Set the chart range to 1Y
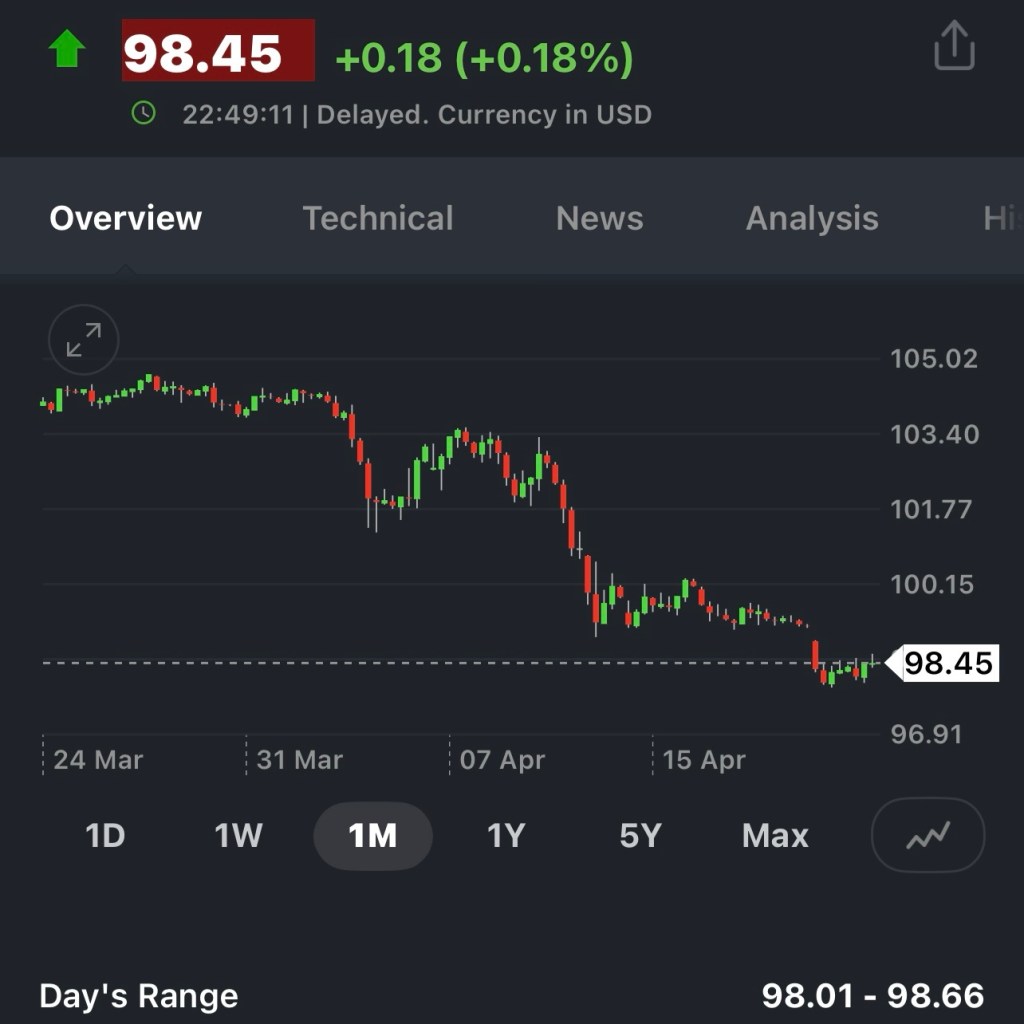The width and height of the screenshot is (1024, 1024). tap(505, 835)
